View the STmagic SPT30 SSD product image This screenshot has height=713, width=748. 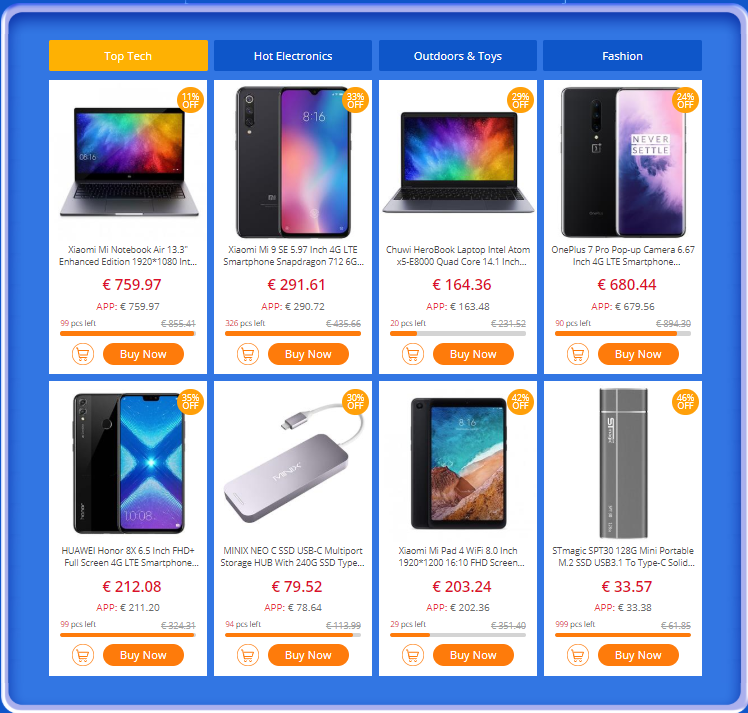point(623,463)
